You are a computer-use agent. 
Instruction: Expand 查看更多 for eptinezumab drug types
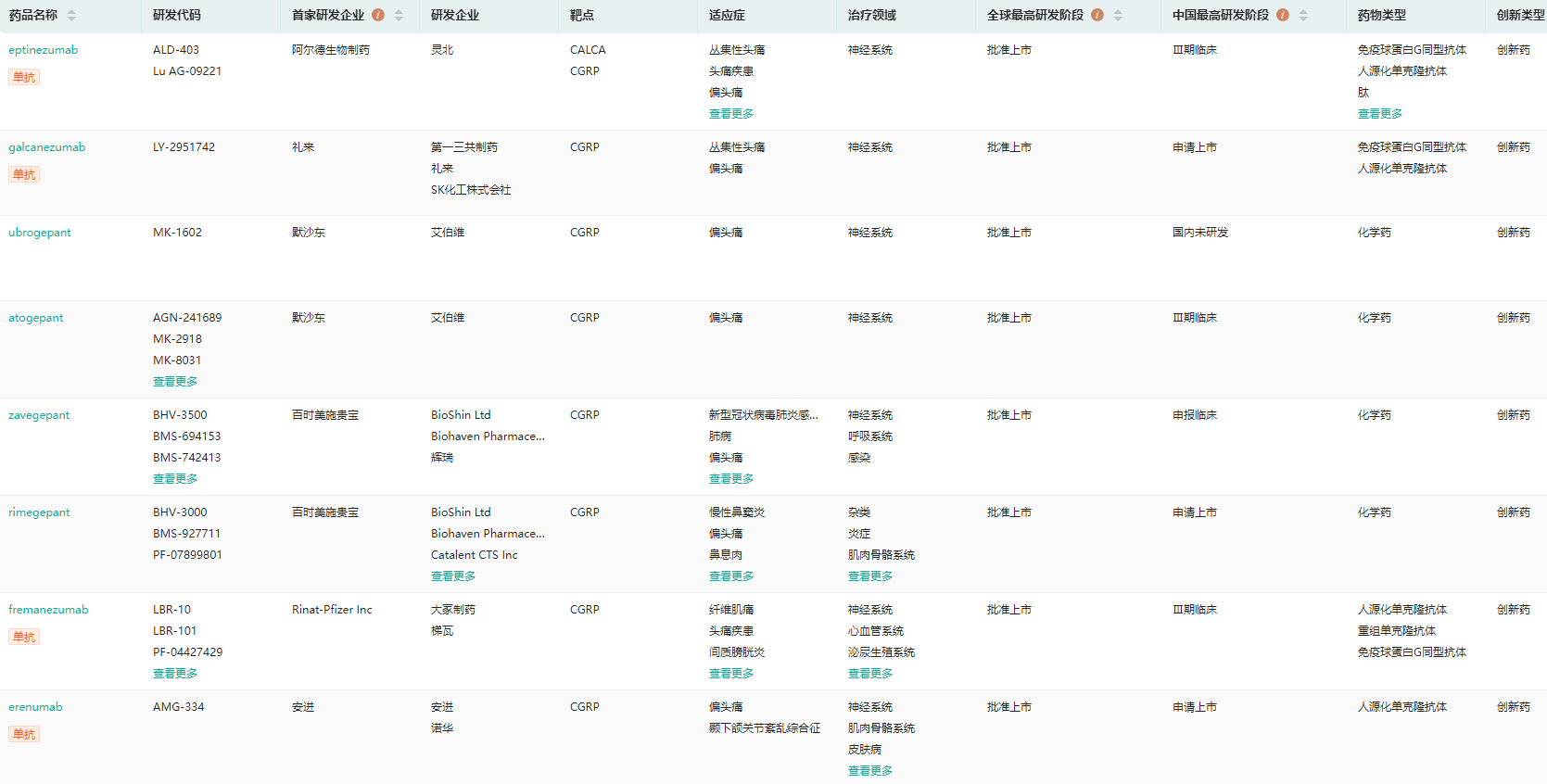tap(1380, 114)
